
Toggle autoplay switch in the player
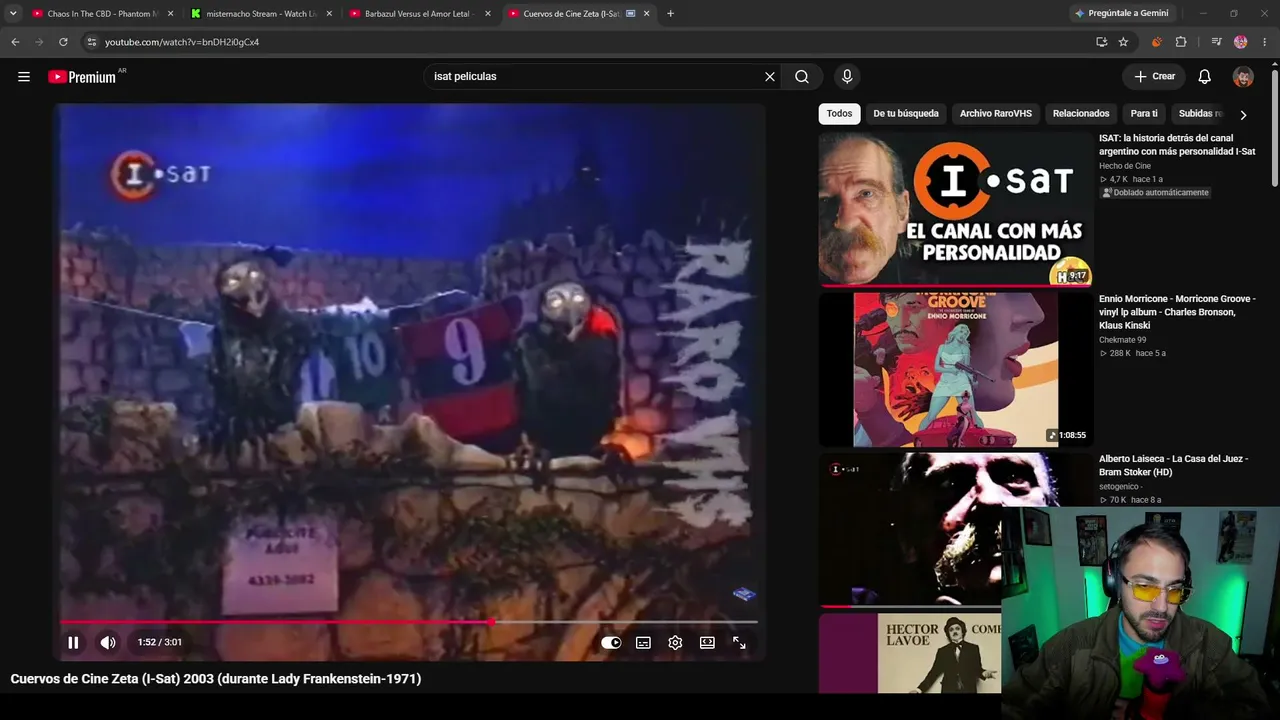point(611,643)
